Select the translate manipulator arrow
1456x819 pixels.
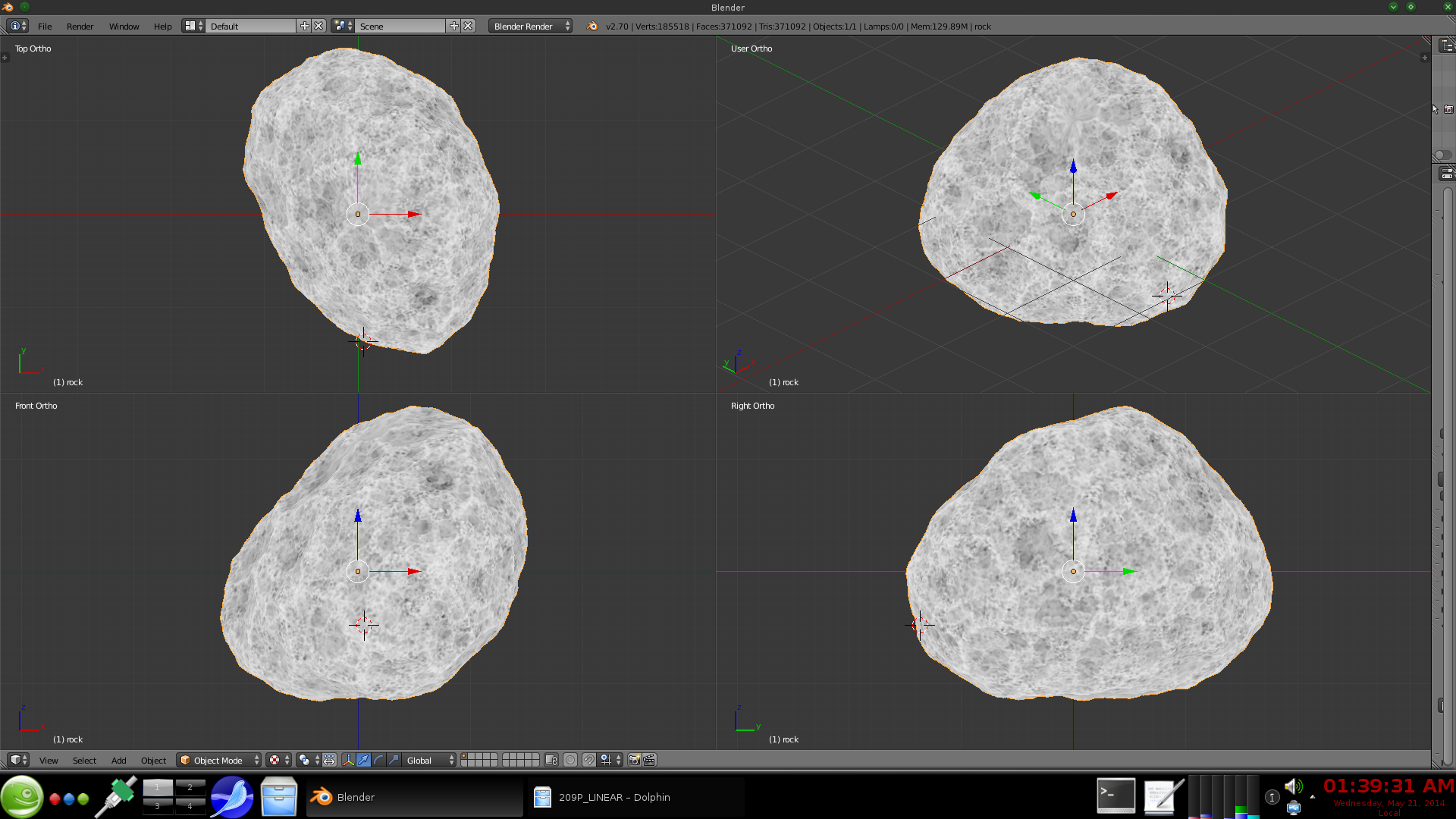(x=363, y=760)
